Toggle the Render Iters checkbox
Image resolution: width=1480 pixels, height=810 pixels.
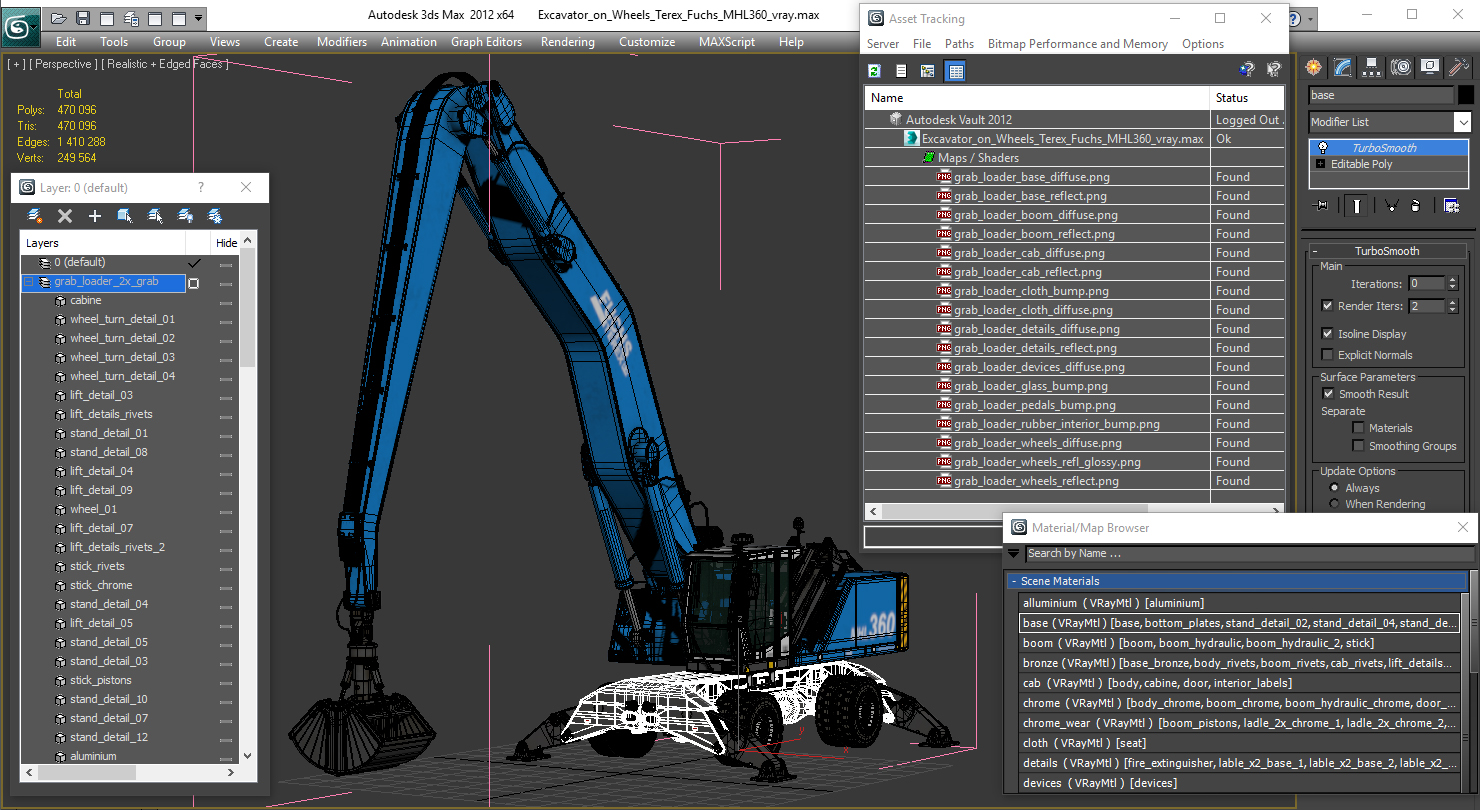pos(1327,306)
